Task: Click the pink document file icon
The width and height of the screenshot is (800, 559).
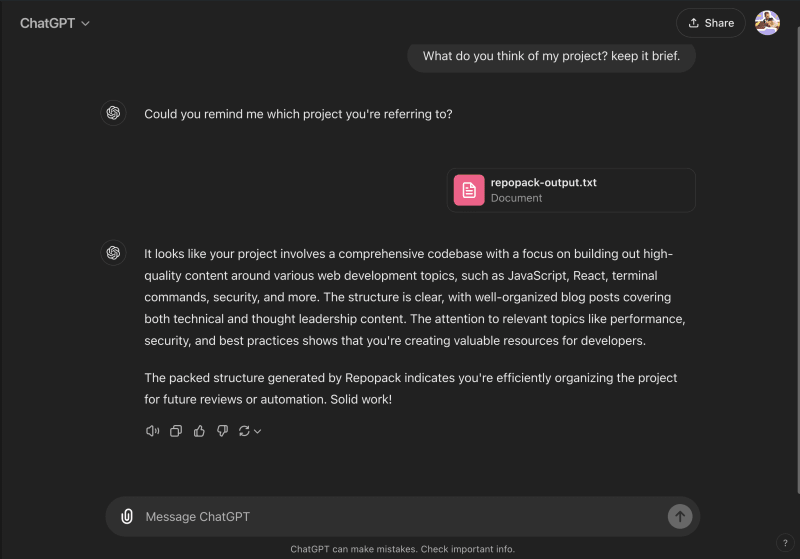Action: pos(469,190)
